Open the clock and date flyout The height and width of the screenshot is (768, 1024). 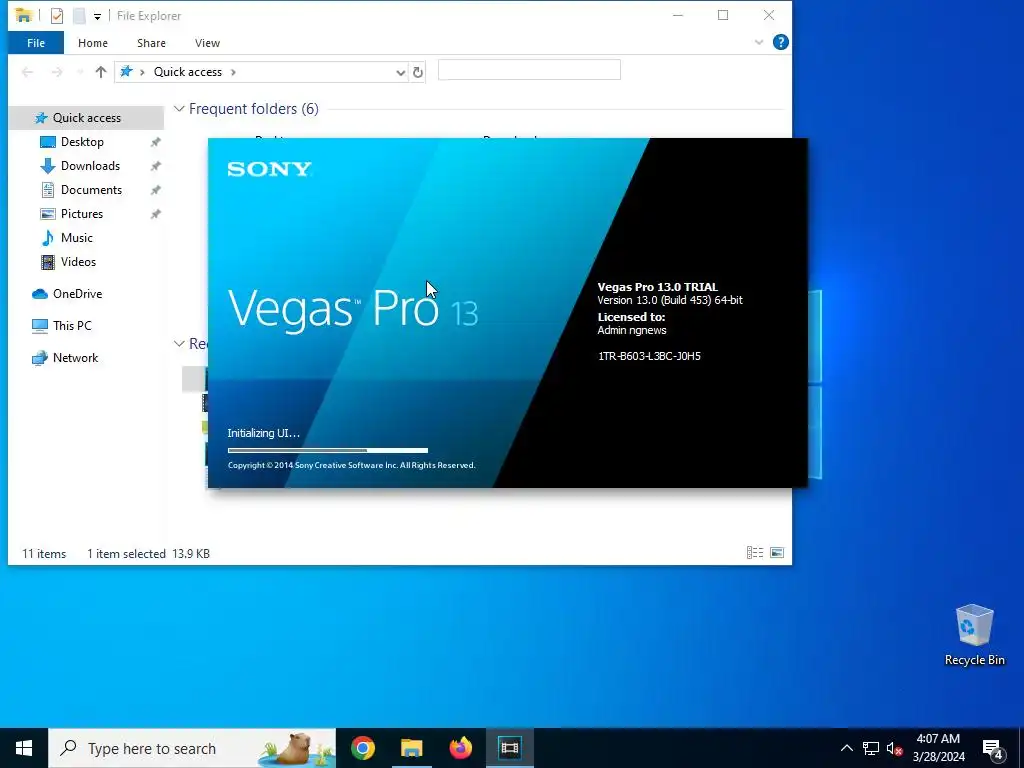pos(938,748)
